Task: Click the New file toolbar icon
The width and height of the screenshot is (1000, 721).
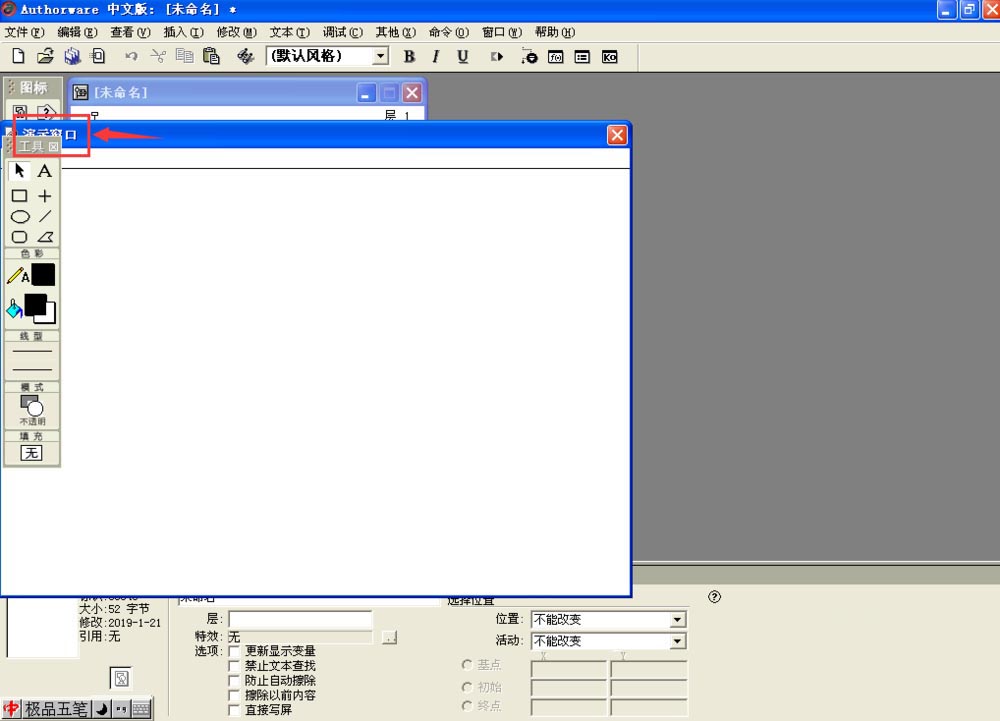Action: pos(18,56)
